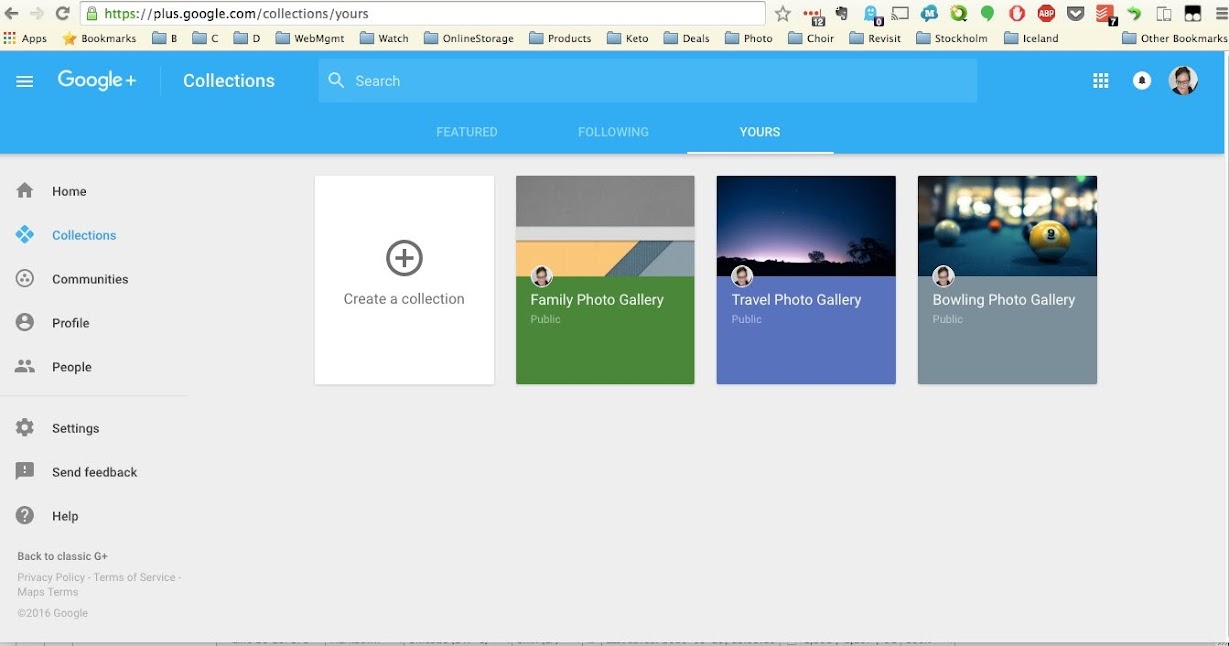Expand the Keto bookmarks folder
The image size is (1229, 646).
627,38
